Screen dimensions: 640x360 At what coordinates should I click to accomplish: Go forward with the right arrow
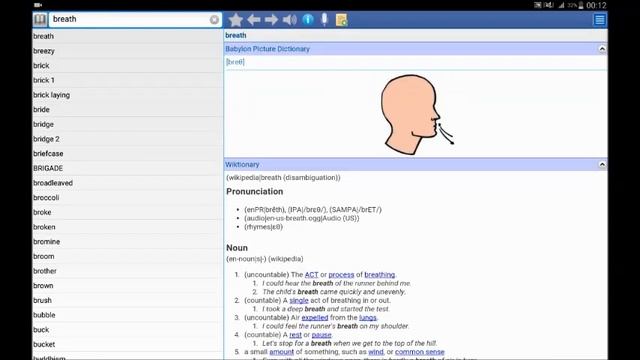271,20
